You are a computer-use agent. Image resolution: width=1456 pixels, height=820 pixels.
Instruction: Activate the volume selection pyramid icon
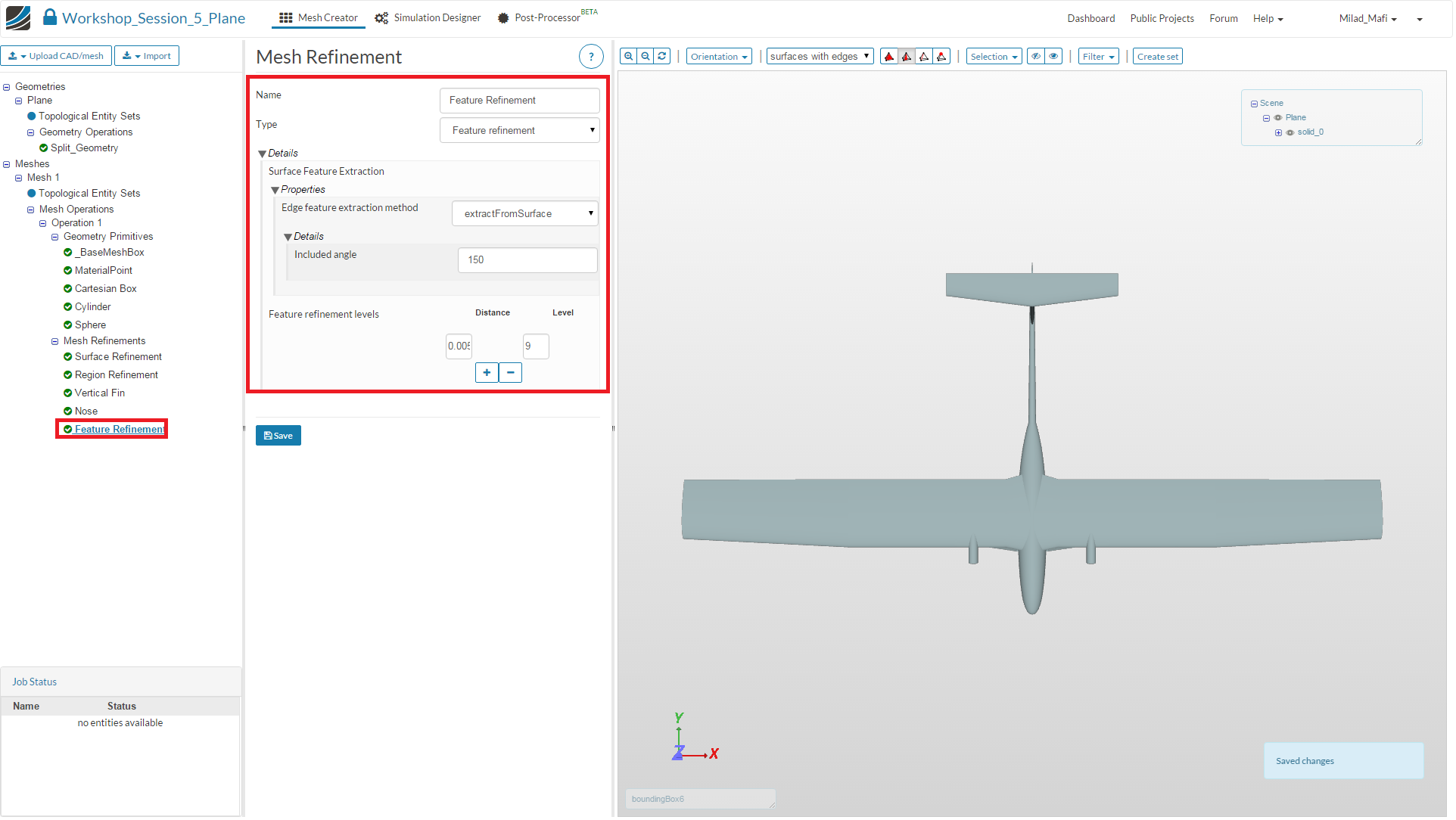890,57
